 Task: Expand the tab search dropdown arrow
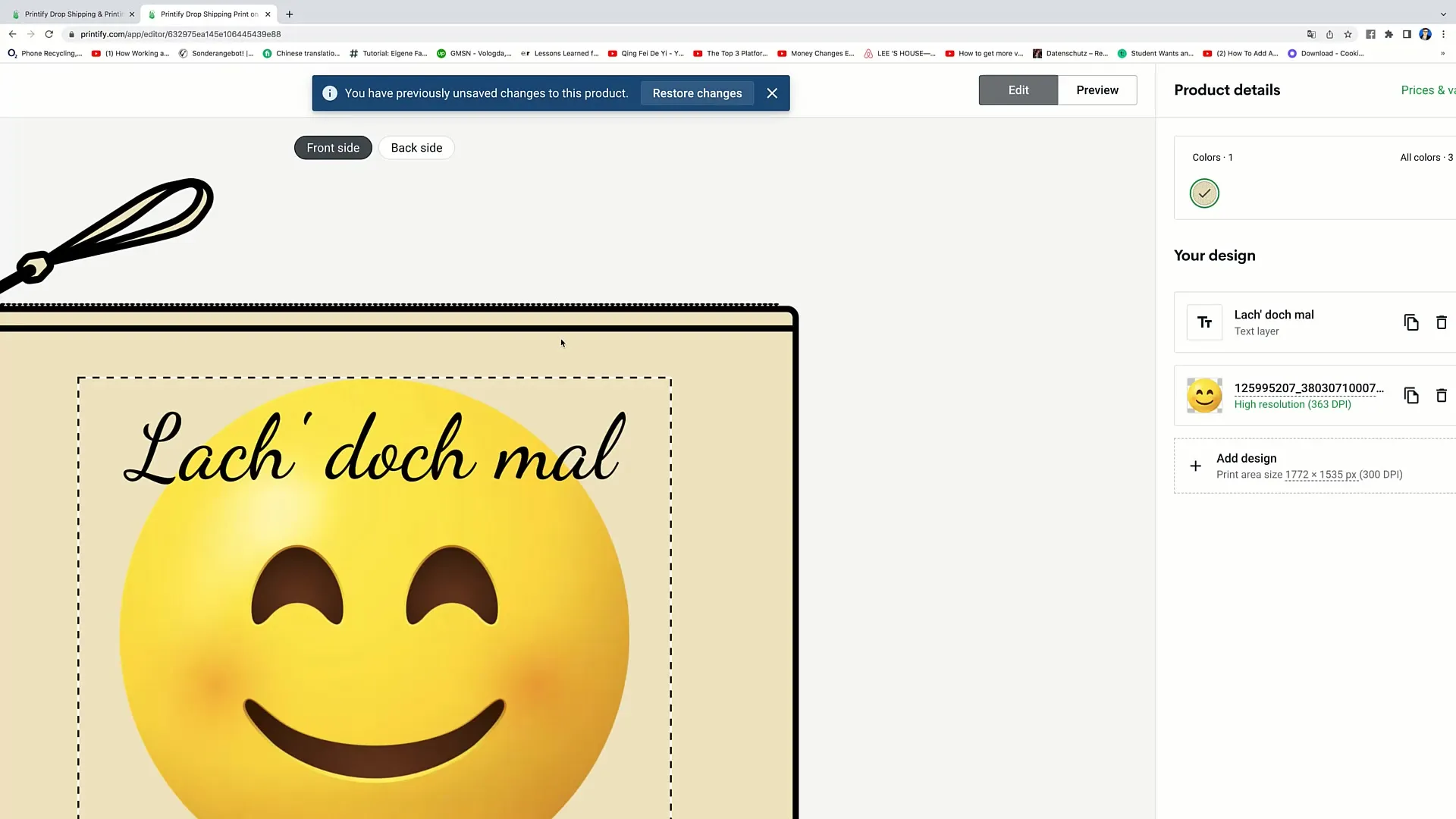(x=1443, y=14)
